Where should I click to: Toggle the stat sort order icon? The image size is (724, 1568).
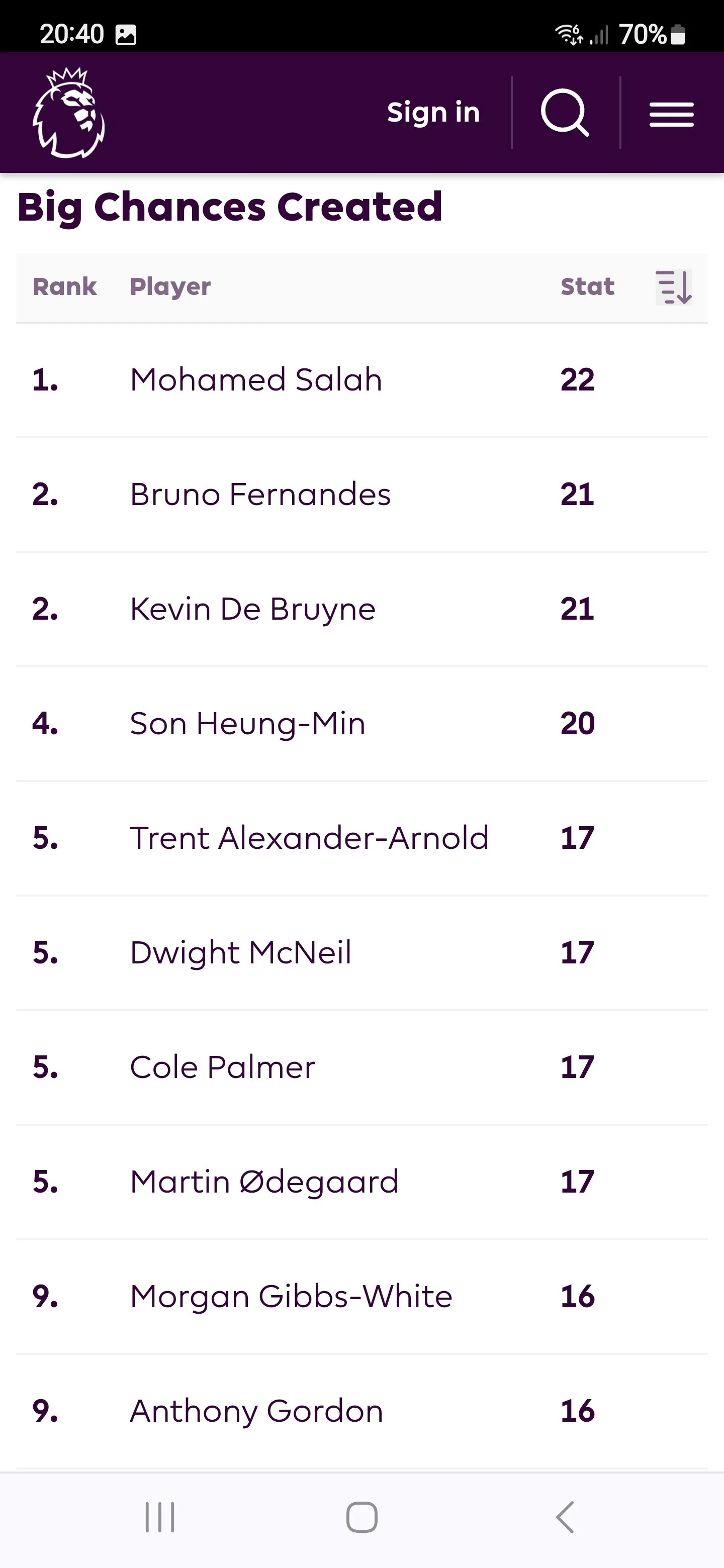[673, 287]
